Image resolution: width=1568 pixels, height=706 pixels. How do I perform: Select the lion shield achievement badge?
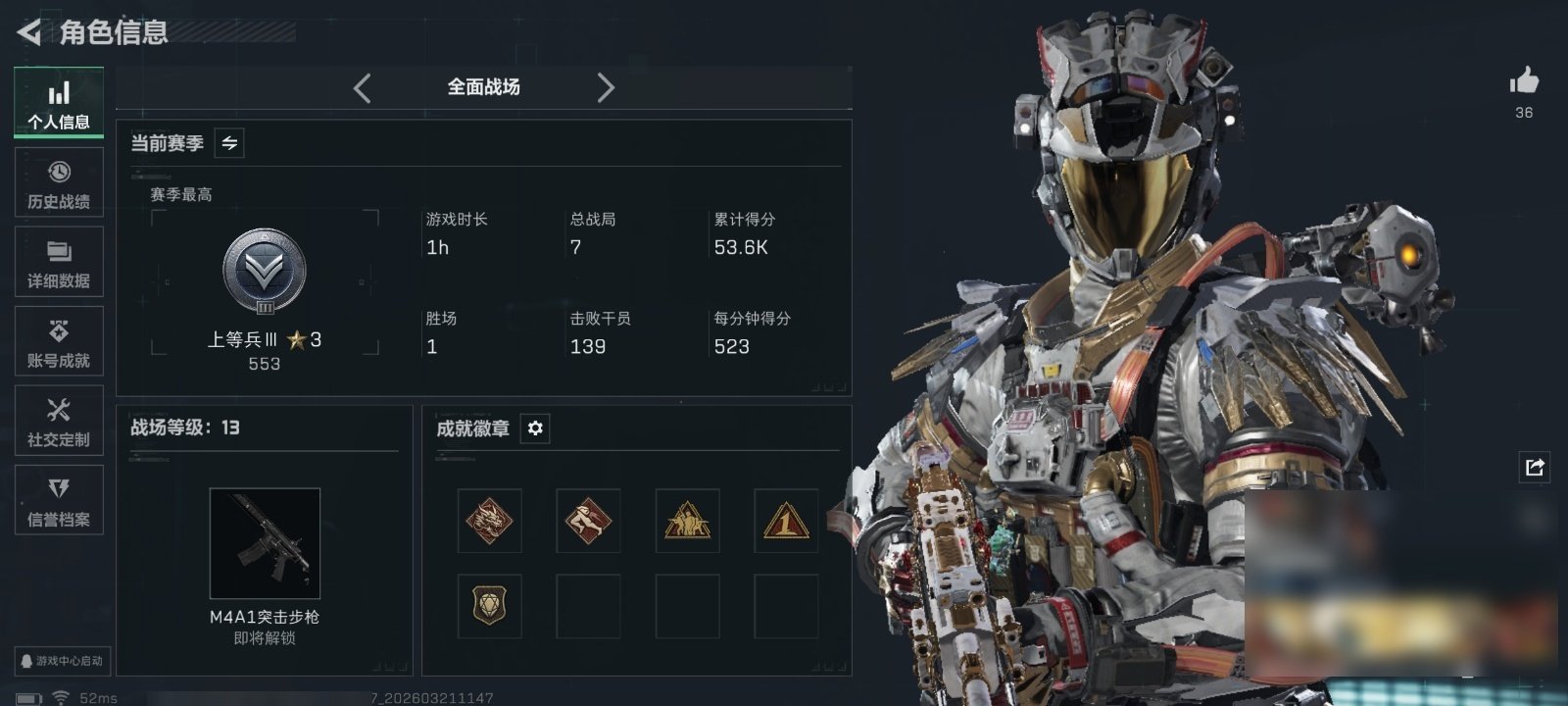tap(489, 606)
